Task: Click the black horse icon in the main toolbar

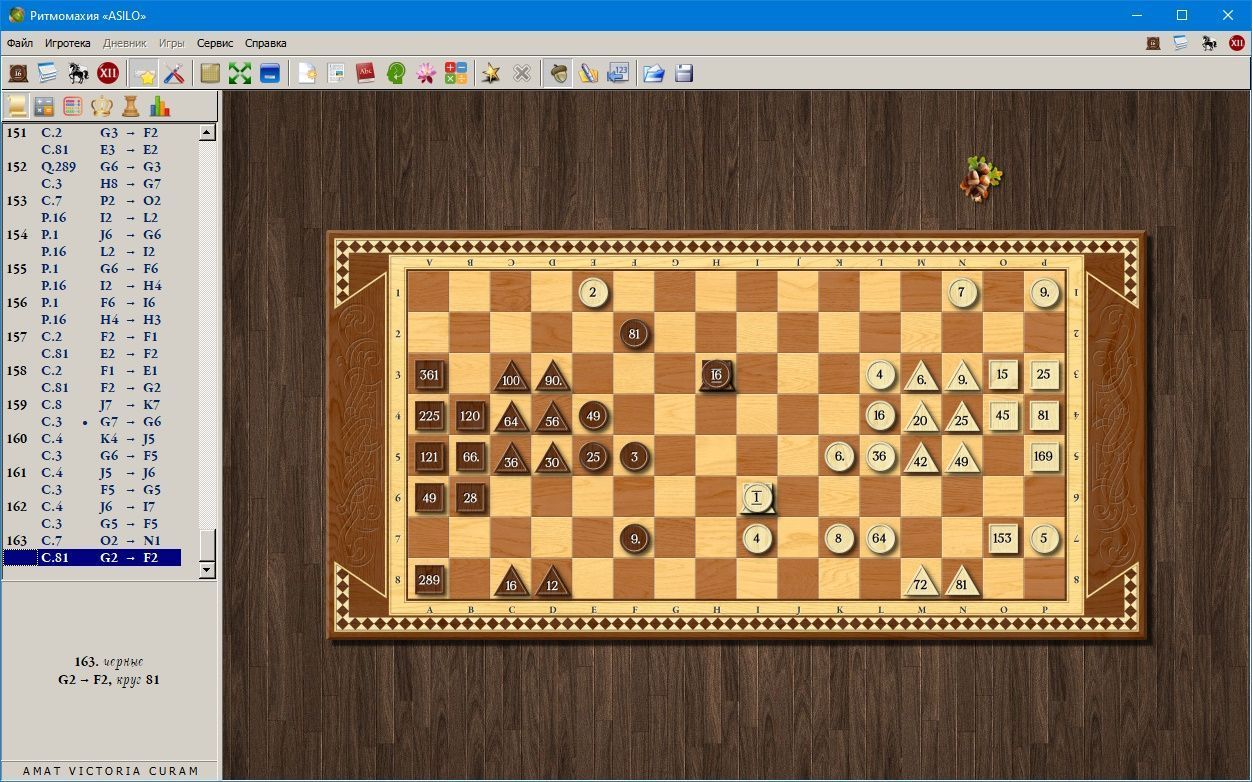Action: pos(78,73)
